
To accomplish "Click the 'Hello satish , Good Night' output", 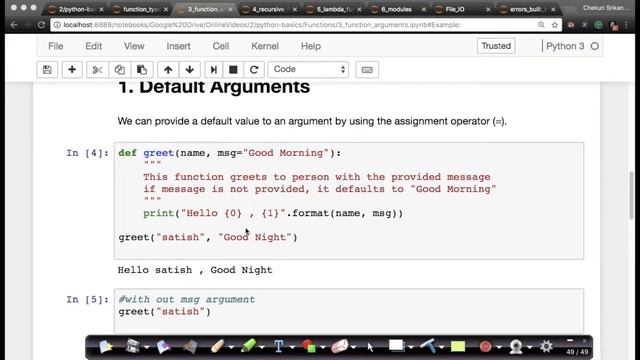I will [x=195, y=270].
